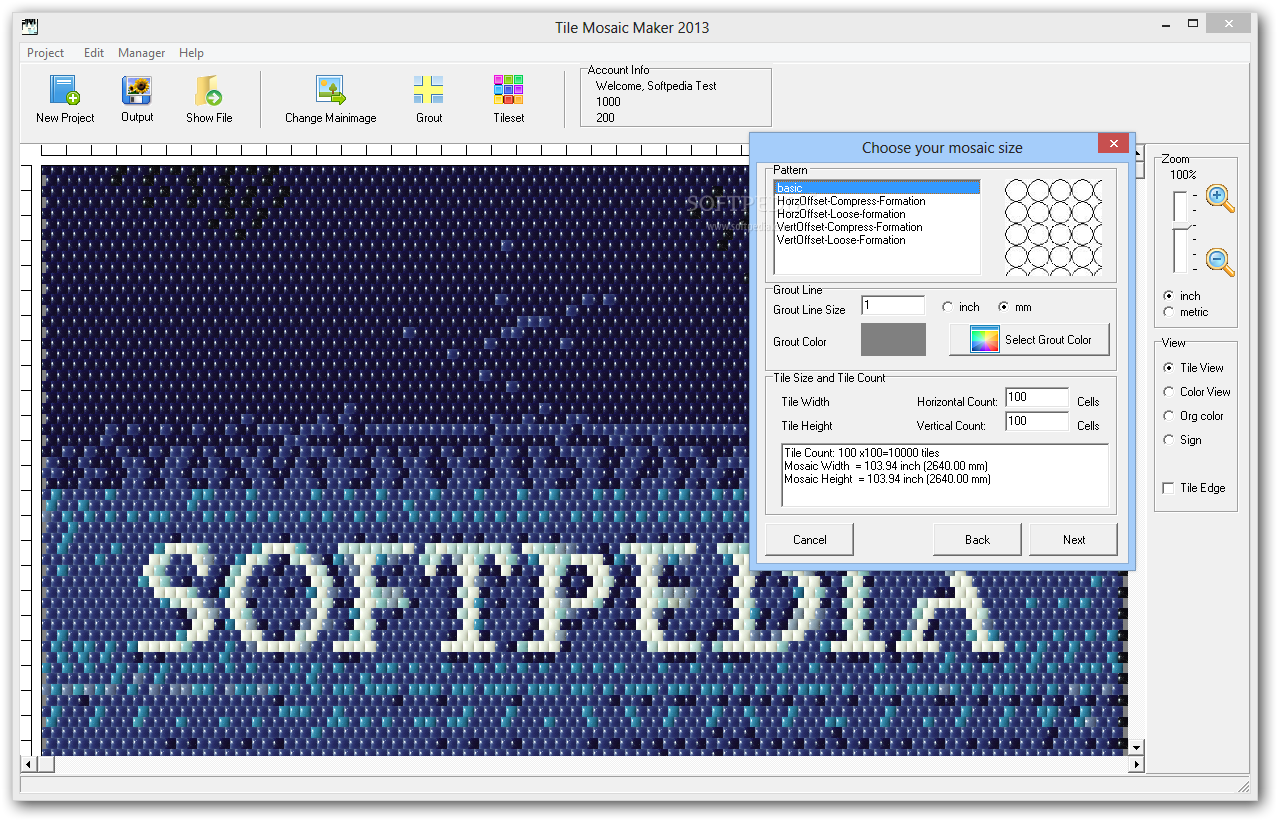Click the Vertical Count input field
Image resolution: width=1278 pixels, height=821 pixels.
point(1037,422)
